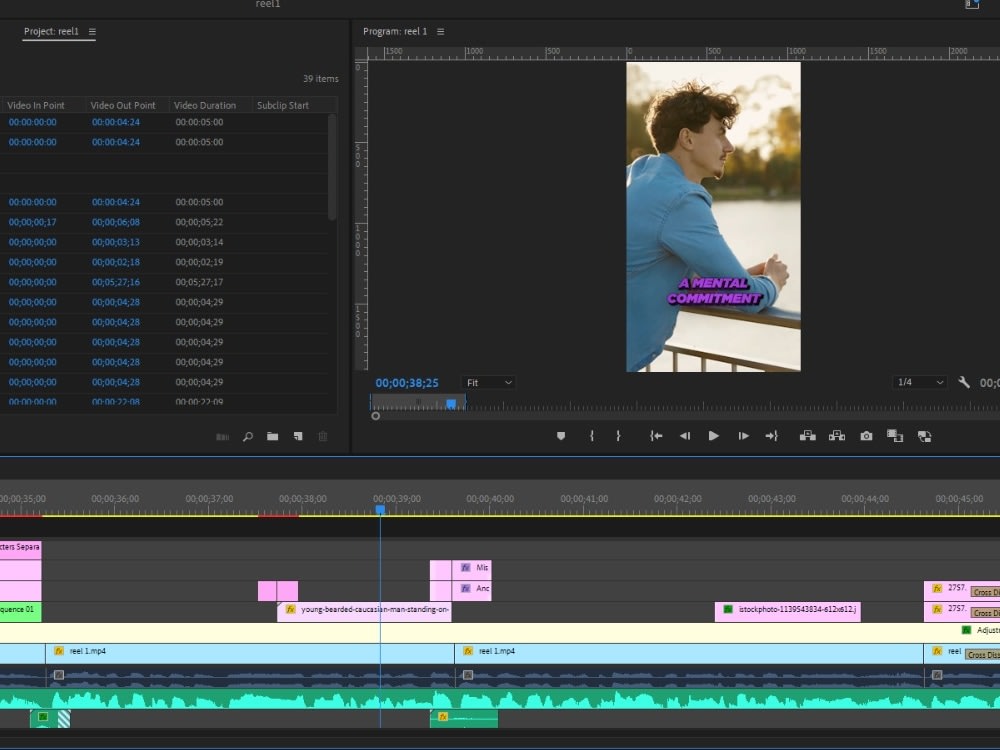Create a New Bin with the folder icon
Image resolution: width=1000 pixels, height=750 pixels.
click(x=272, y=436)
